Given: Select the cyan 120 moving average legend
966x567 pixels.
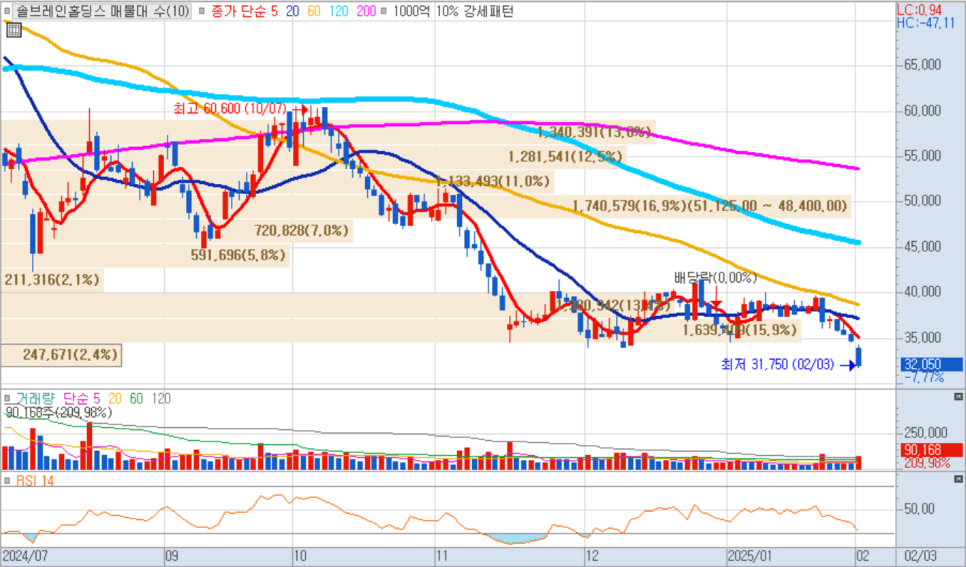Looking at the screenshot, I should 339,11.
